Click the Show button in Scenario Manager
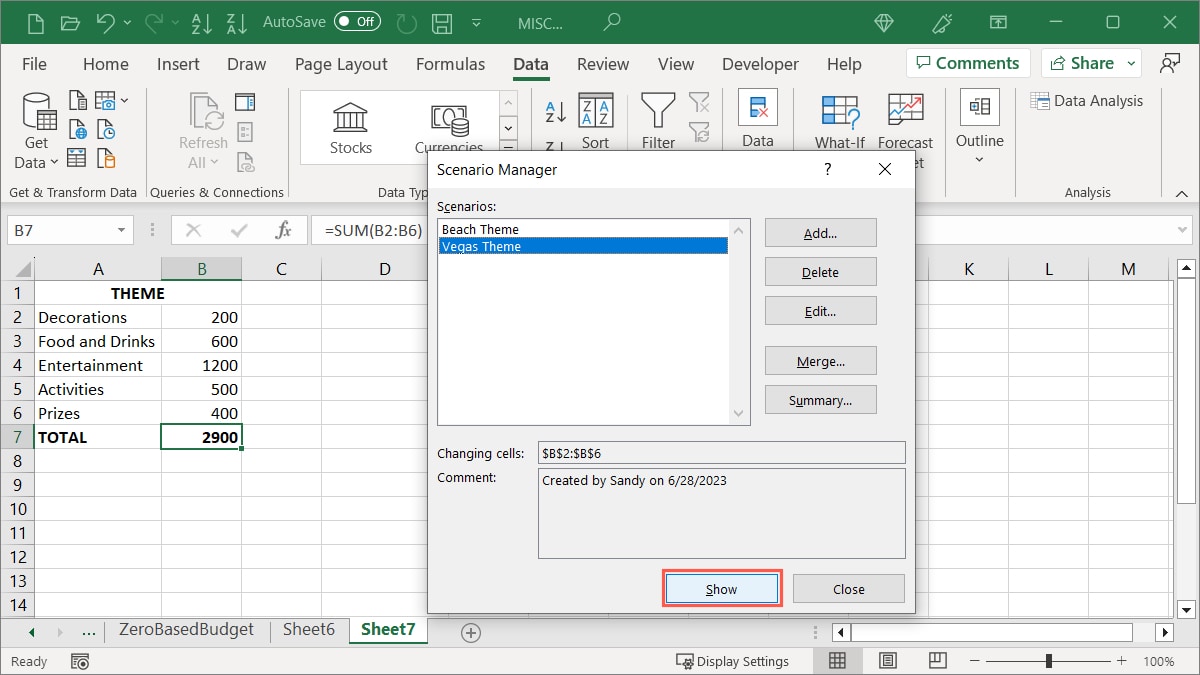 [722, 588]
